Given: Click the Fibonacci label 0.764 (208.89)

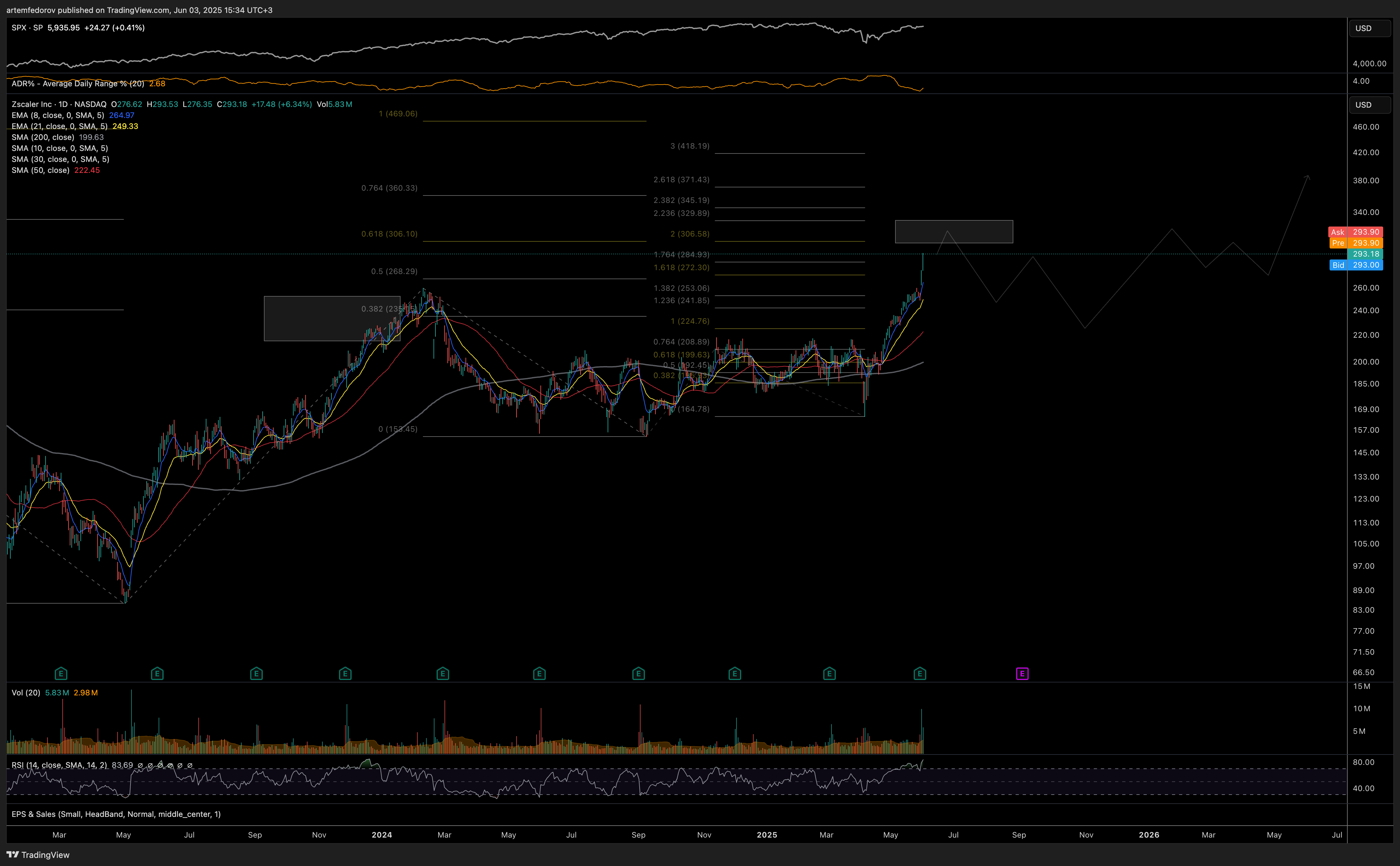Looking at the screenshot, I should 681,341.
